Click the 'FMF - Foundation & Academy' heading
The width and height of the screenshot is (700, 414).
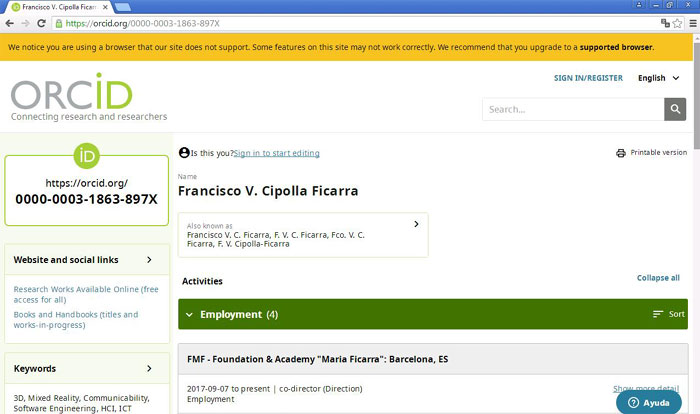tap(317, 359)
